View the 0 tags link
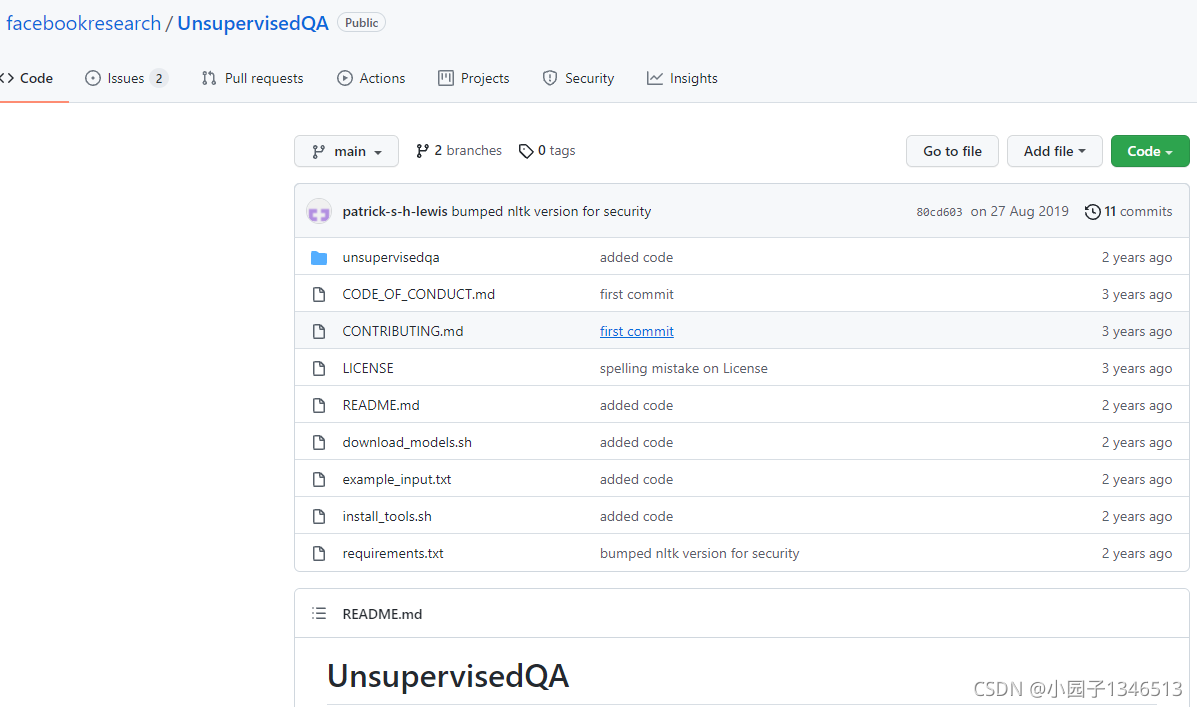1197x707 pixels. pos(547,150)
